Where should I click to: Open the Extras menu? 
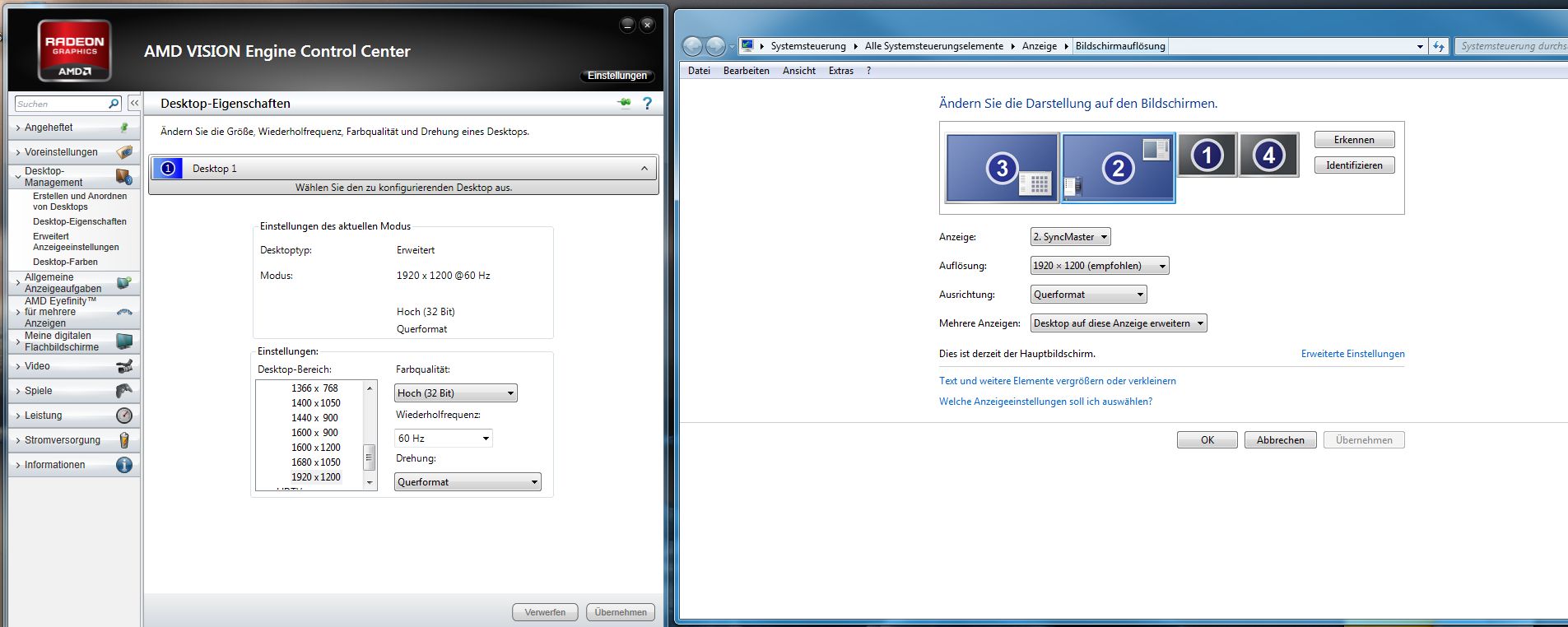coord(841,71)
